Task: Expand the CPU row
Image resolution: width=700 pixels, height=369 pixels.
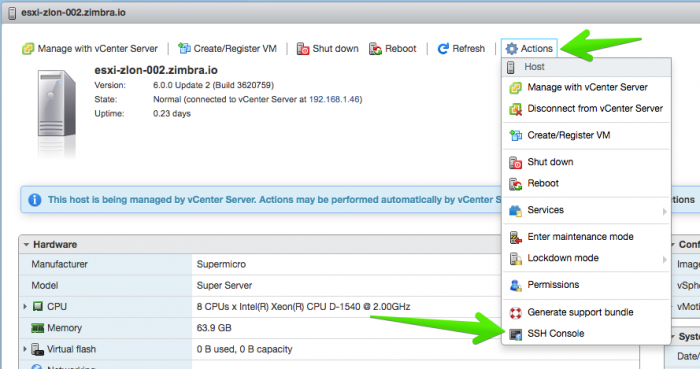Action: [25, 307]
